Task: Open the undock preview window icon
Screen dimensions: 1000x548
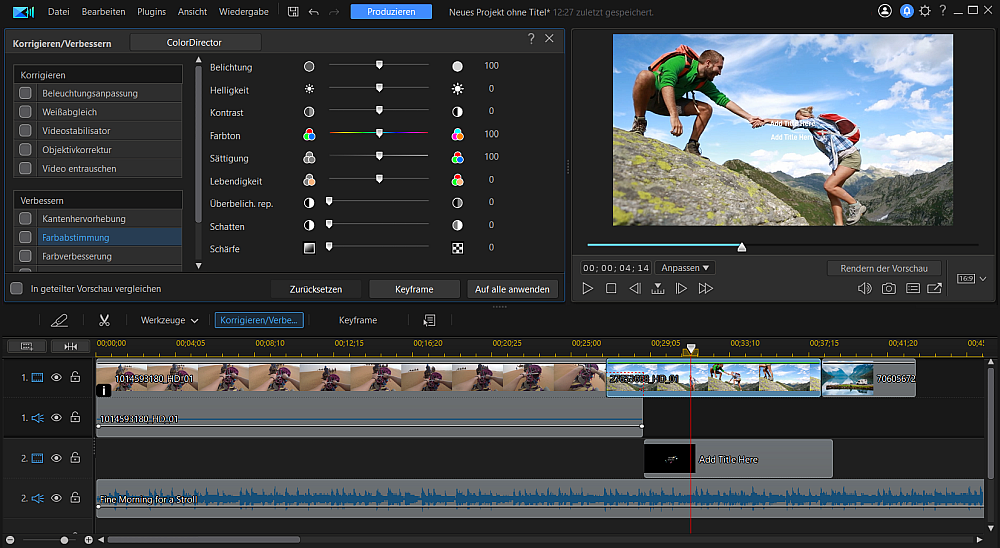Action: [935, 289]
